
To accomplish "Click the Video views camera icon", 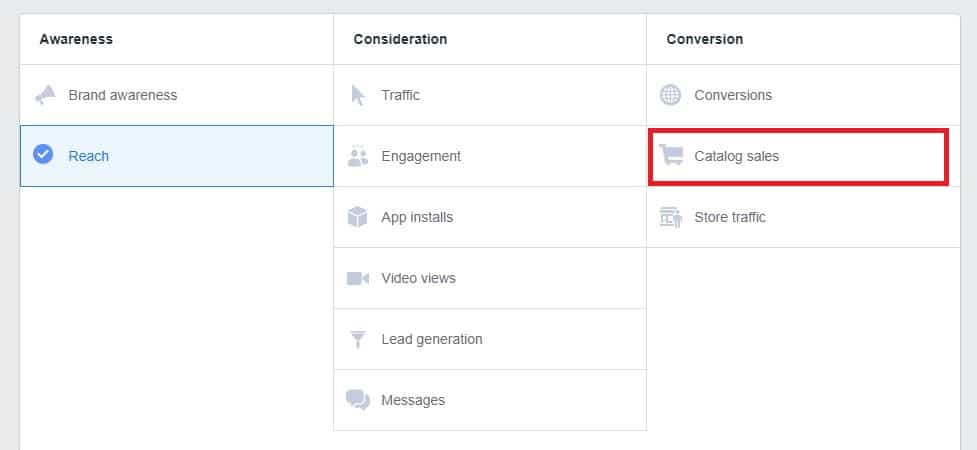I will pyautogui.click(x=358, y=278).
